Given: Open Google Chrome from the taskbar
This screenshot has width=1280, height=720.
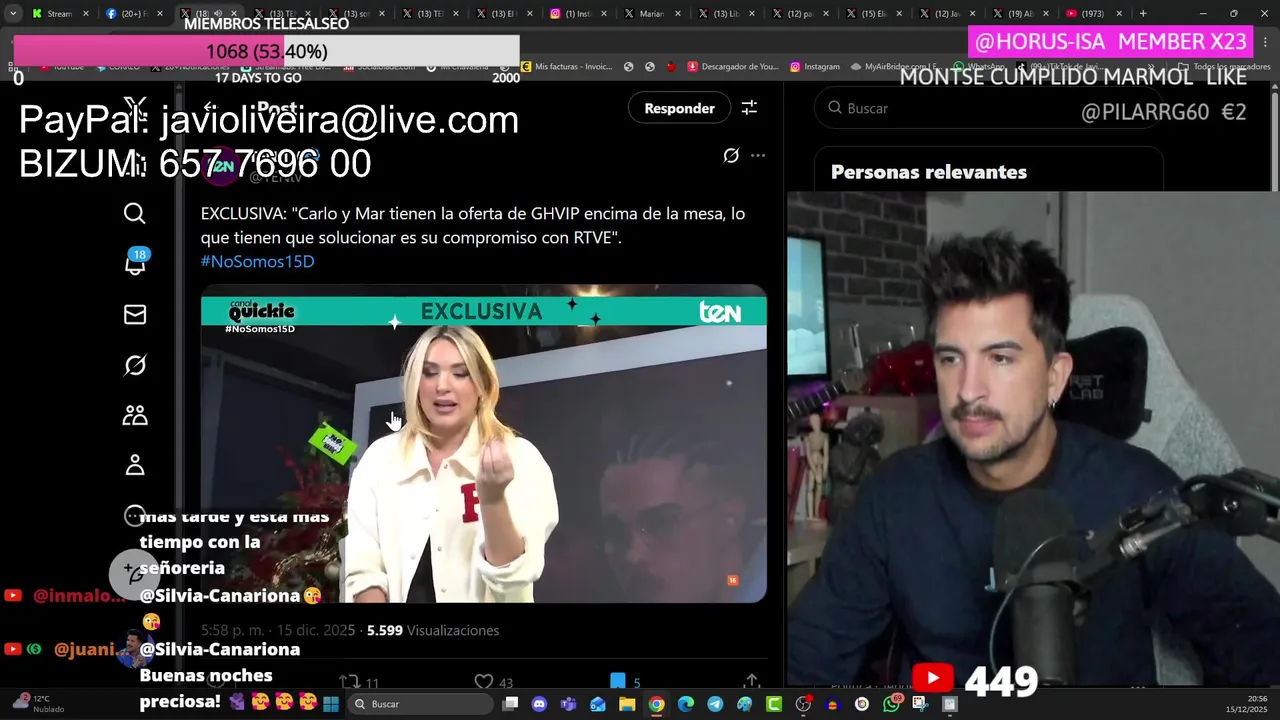Looking at the screenshot, I should coord(656,704).
